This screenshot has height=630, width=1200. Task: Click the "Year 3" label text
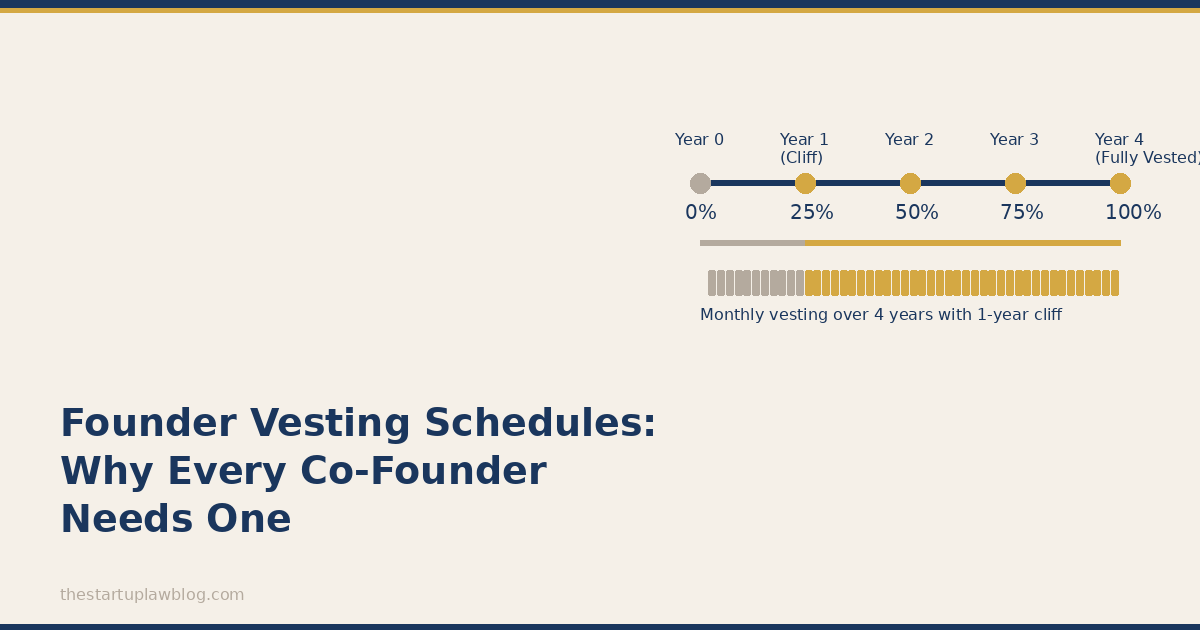(x=1014, y=140)
